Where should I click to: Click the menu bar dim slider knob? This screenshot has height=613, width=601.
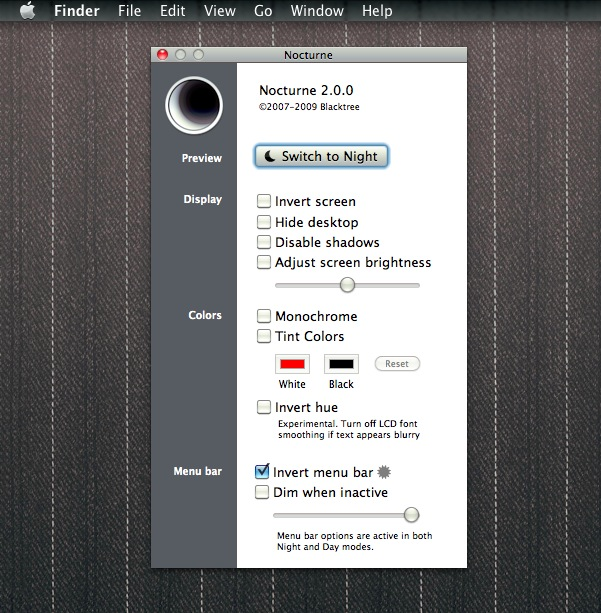click(411, 515)
